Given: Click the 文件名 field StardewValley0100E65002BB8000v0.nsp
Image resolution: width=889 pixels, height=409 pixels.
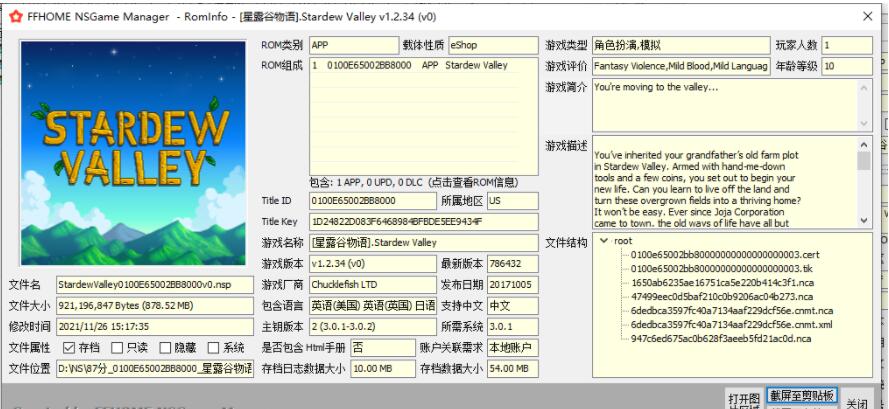Looking at the screenshot, I should [155, 284].
